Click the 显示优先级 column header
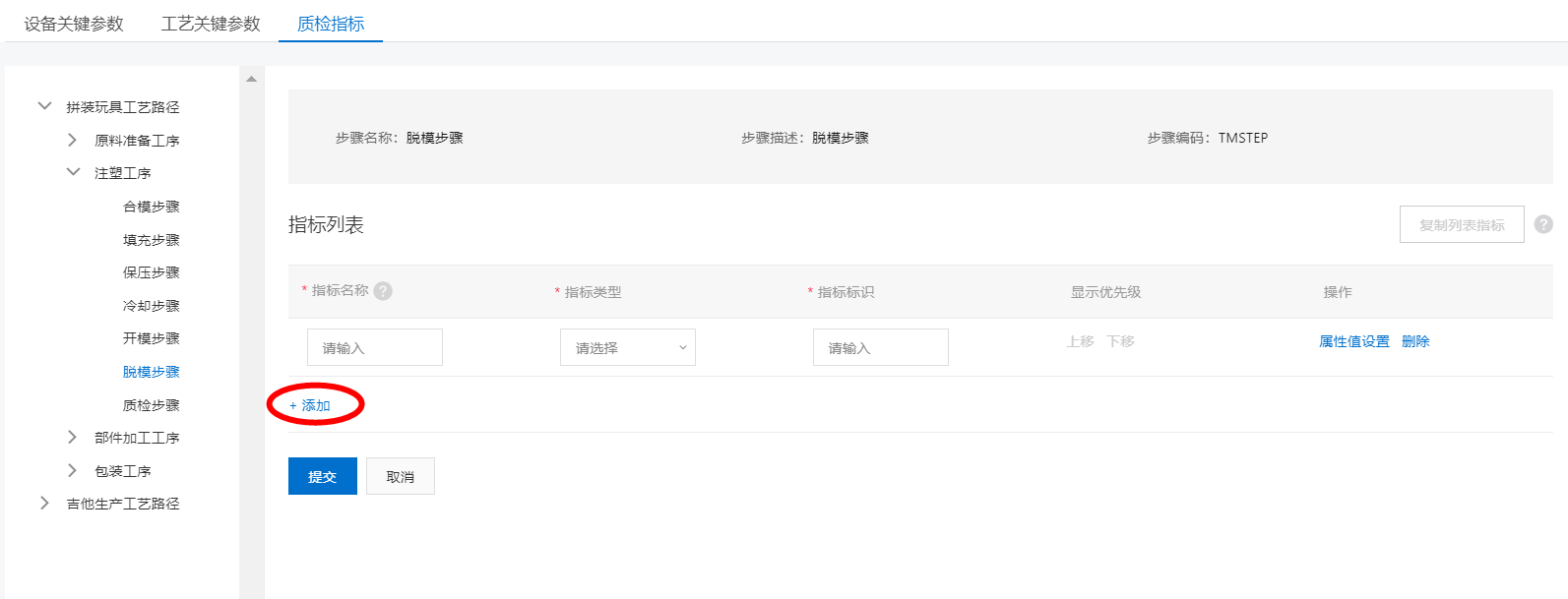Viewport: 1568px width, 599px height. (x=1106, y=292)
